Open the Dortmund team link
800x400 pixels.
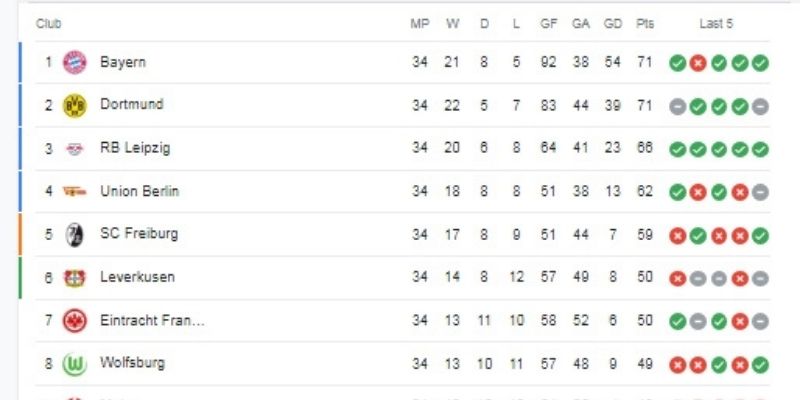point(131,104)
